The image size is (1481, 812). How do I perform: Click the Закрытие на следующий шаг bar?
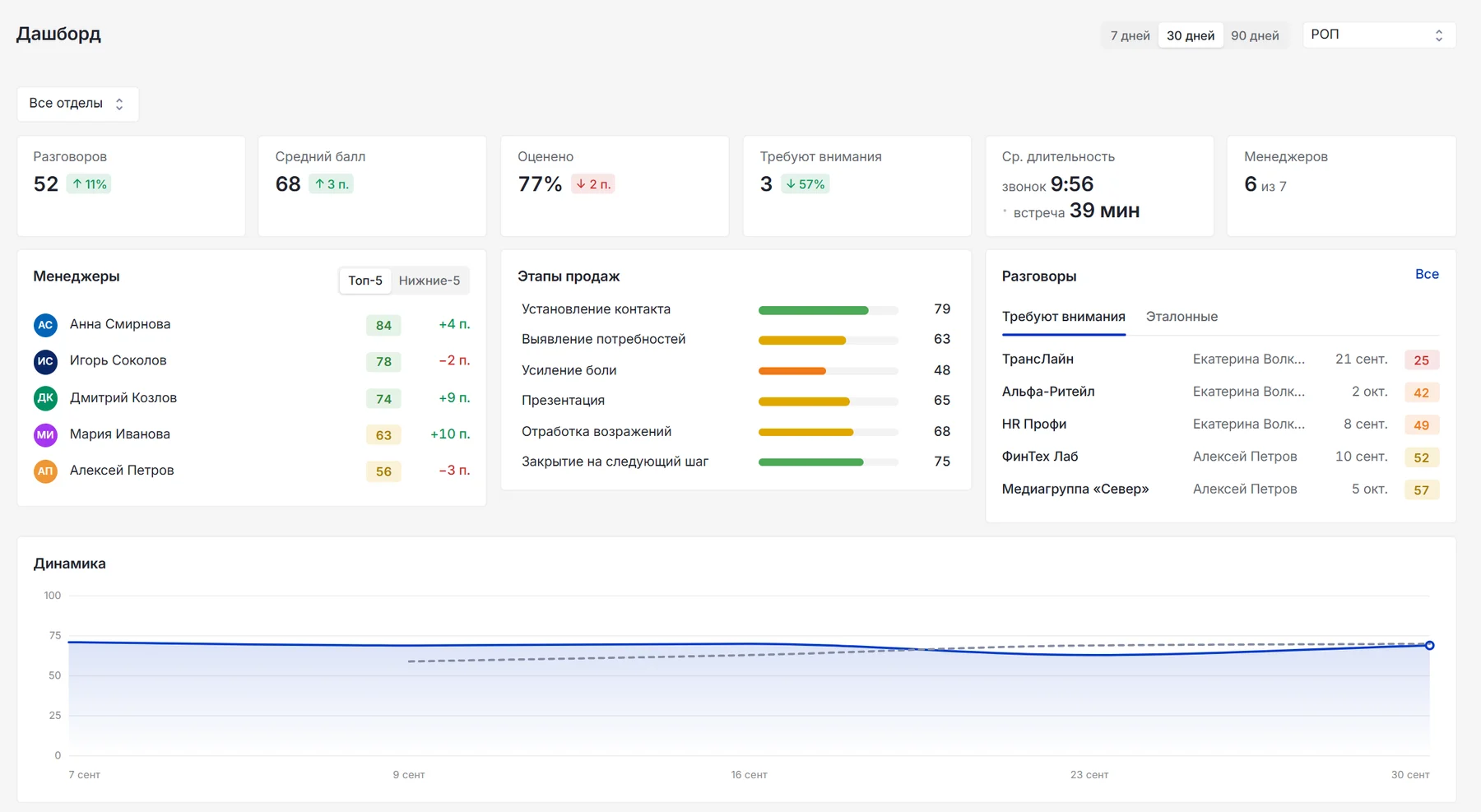[x=828, y=462]
